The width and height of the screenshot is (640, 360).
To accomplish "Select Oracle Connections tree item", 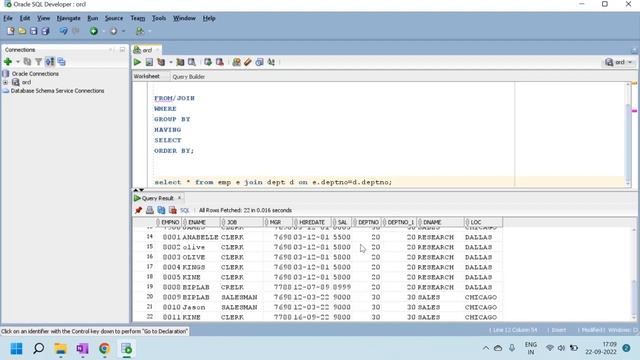I will 35,74.
